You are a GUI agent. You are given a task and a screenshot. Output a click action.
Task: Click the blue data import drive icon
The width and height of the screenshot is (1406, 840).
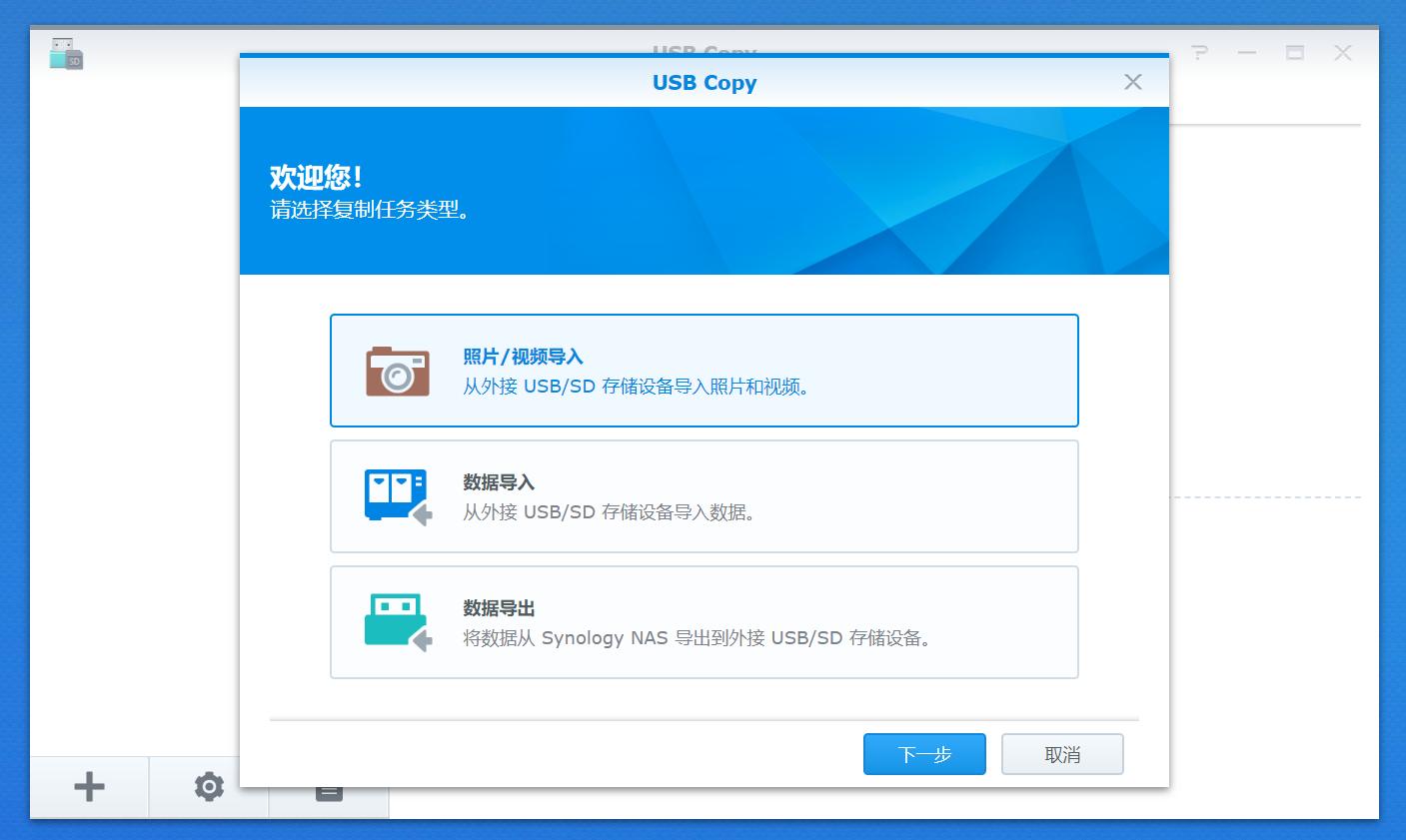coord(397,496)
